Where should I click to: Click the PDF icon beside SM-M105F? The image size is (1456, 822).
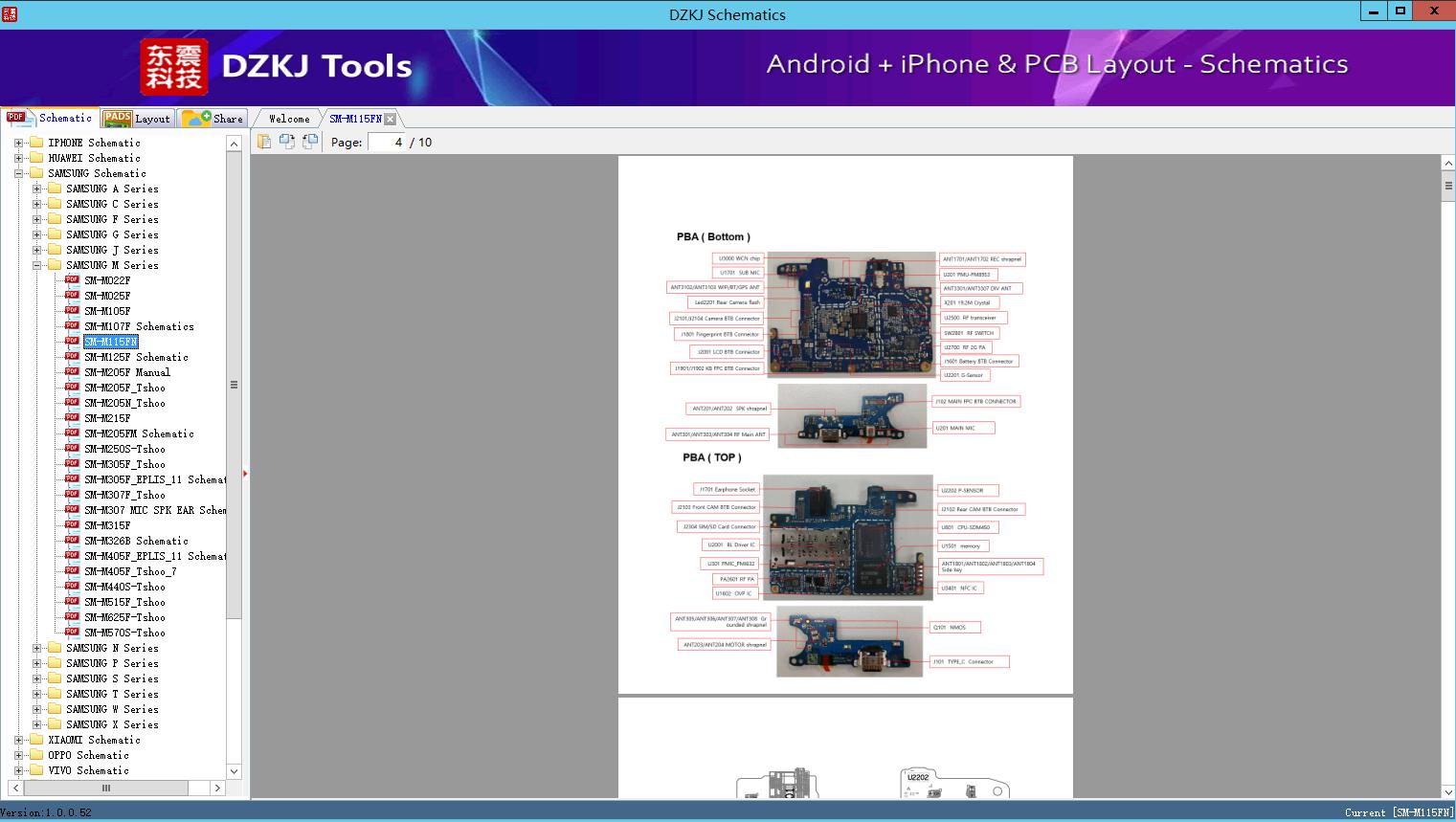tap(72, 311)
